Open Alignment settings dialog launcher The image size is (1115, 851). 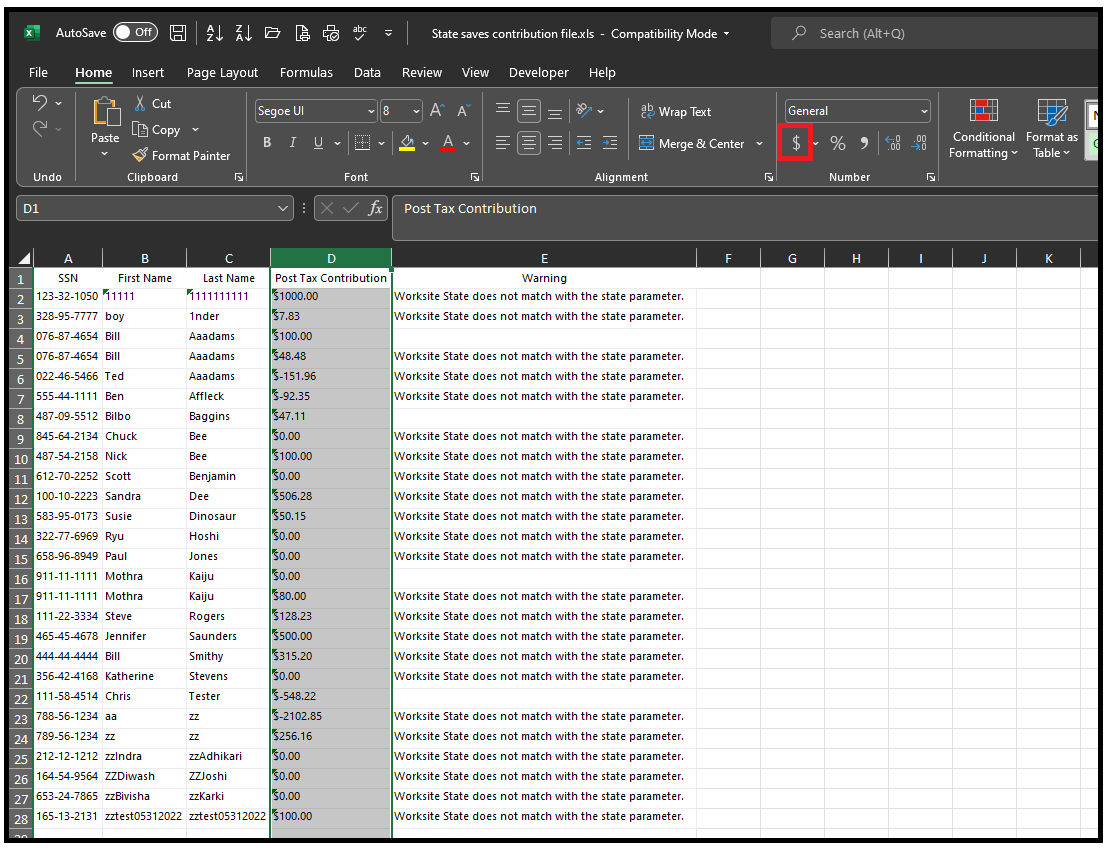point(769,177)
